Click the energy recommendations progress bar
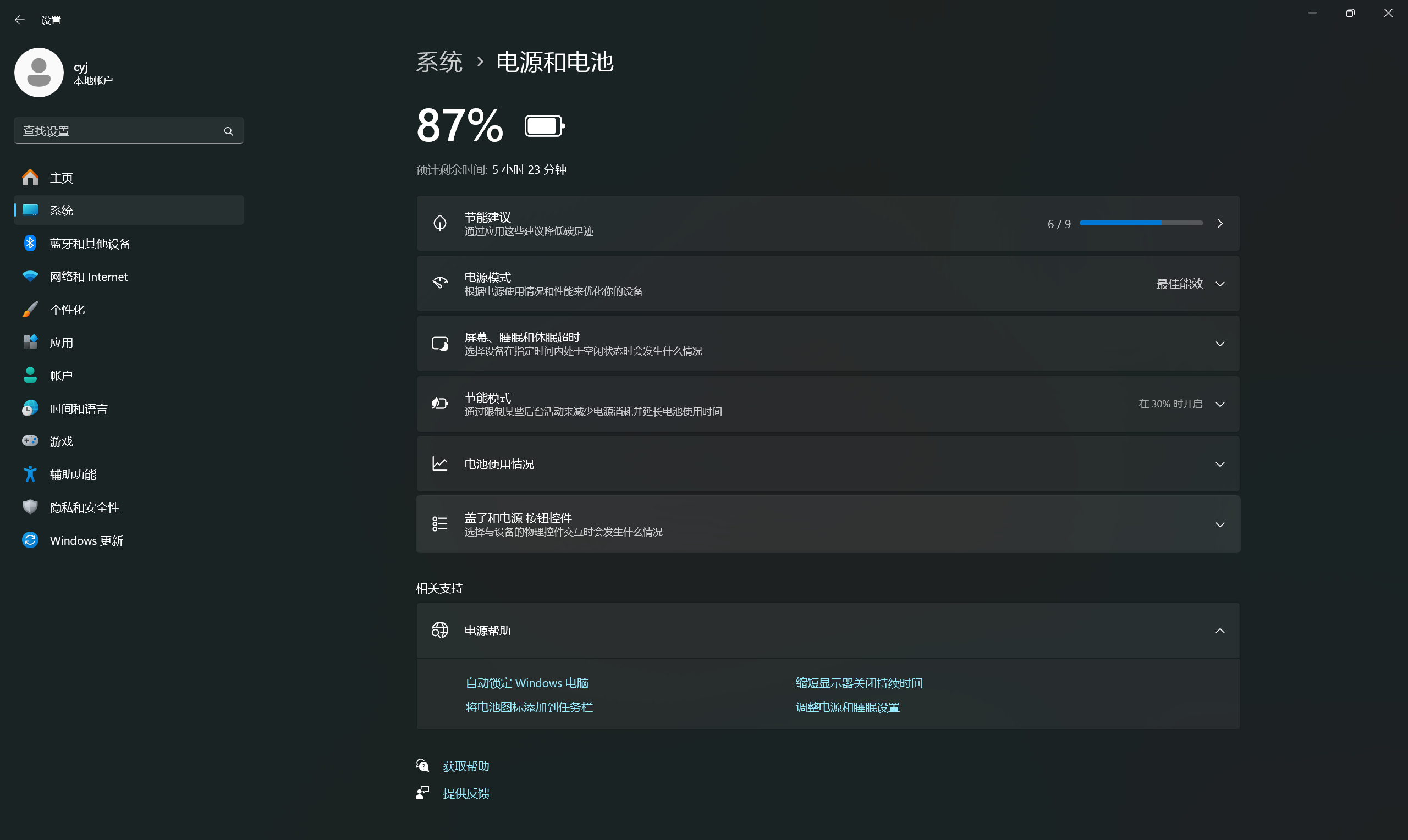Image resolution: width=1408 pixels, height=840 pixels. coord(1140,223)
